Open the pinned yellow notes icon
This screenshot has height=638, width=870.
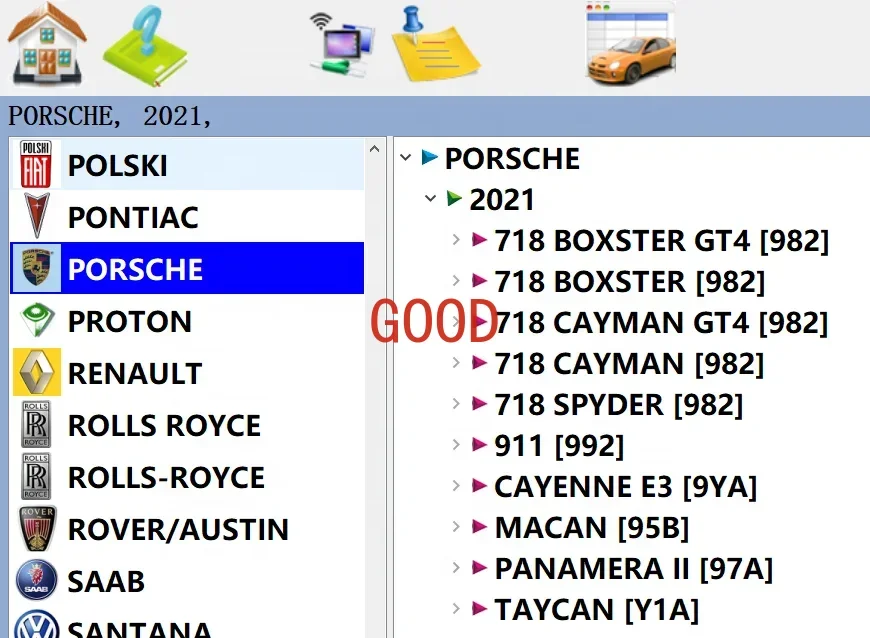pos(436,44)
